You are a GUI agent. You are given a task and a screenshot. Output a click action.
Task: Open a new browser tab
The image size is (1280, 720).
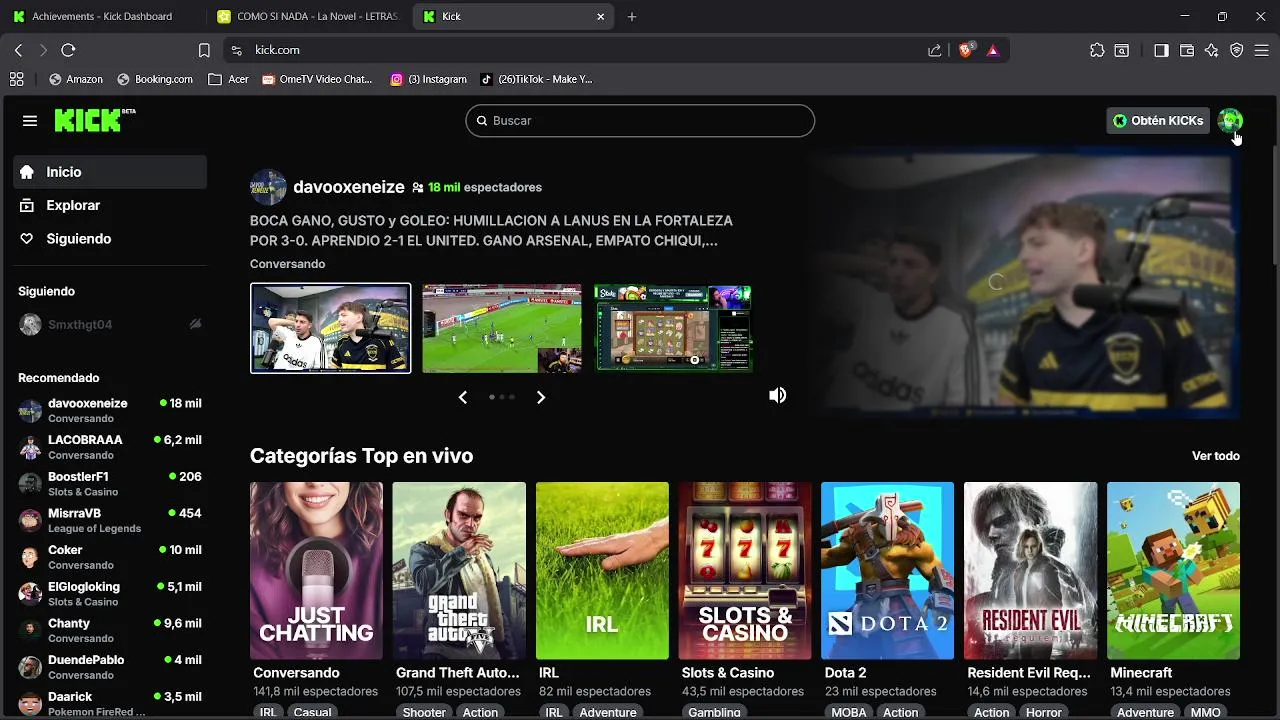click(x=632, y=17)
